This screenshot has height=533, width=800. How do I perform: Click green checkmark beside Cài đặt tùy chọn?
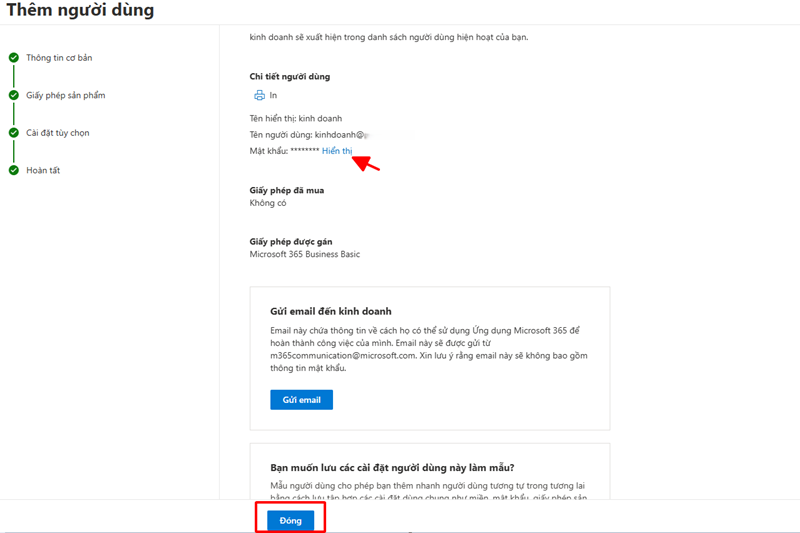14,133
